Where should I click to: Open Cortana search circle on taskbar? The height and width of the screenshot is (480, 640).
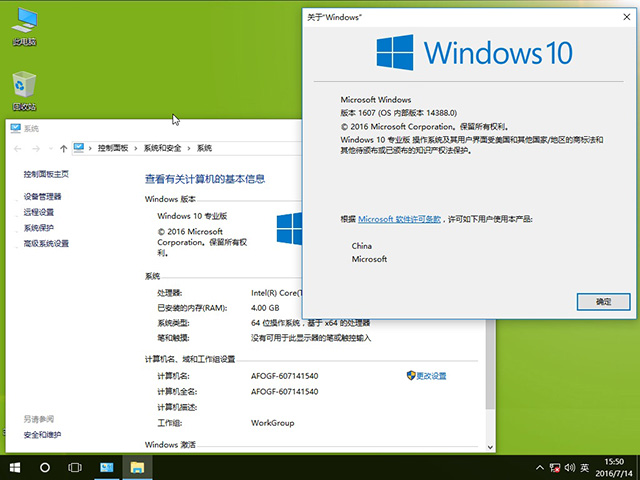pos(45,467)
